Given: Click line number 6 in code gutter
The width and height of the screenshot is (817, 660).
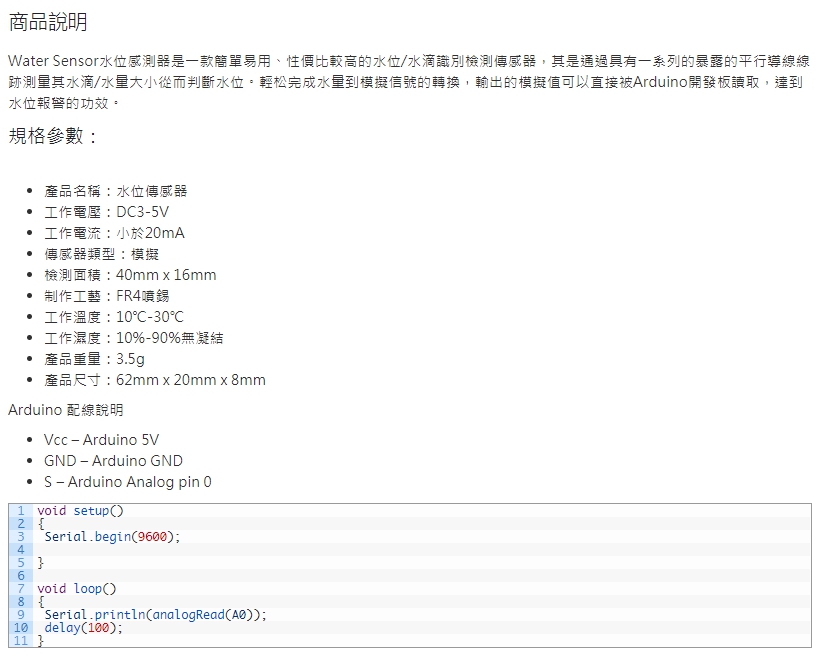Looking at the screenshot, I should click(x=21, y=576).
